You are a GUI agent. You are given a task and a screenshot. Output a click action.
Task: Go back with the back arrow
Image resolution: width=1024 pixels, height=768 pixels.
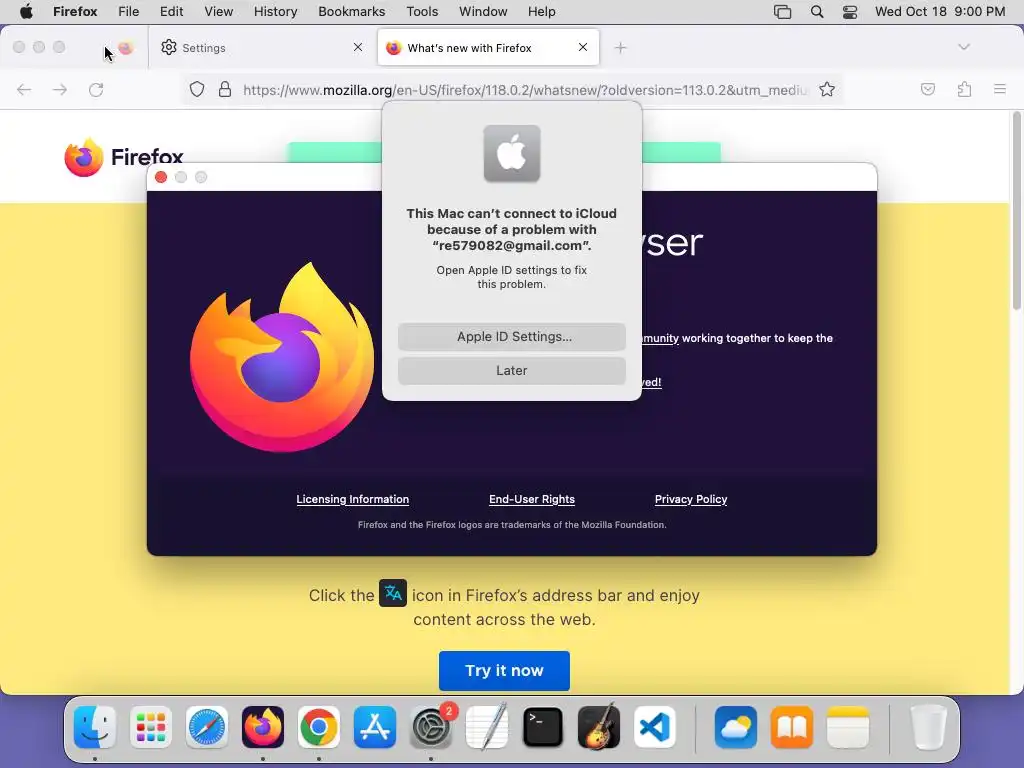(24, 89)
